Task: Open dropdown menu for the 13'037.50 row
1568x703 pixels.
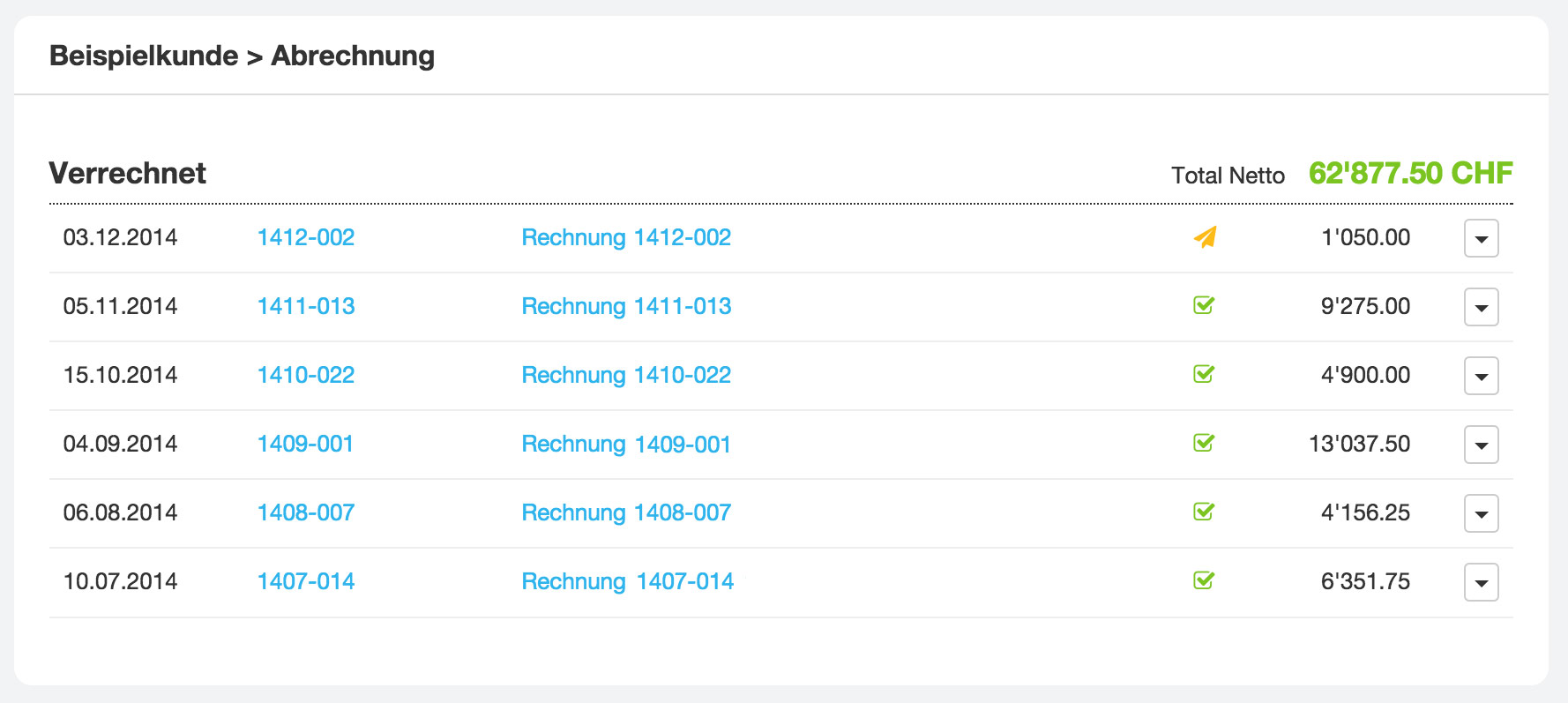Action: pyautogui.click(x=1481, y=445)
